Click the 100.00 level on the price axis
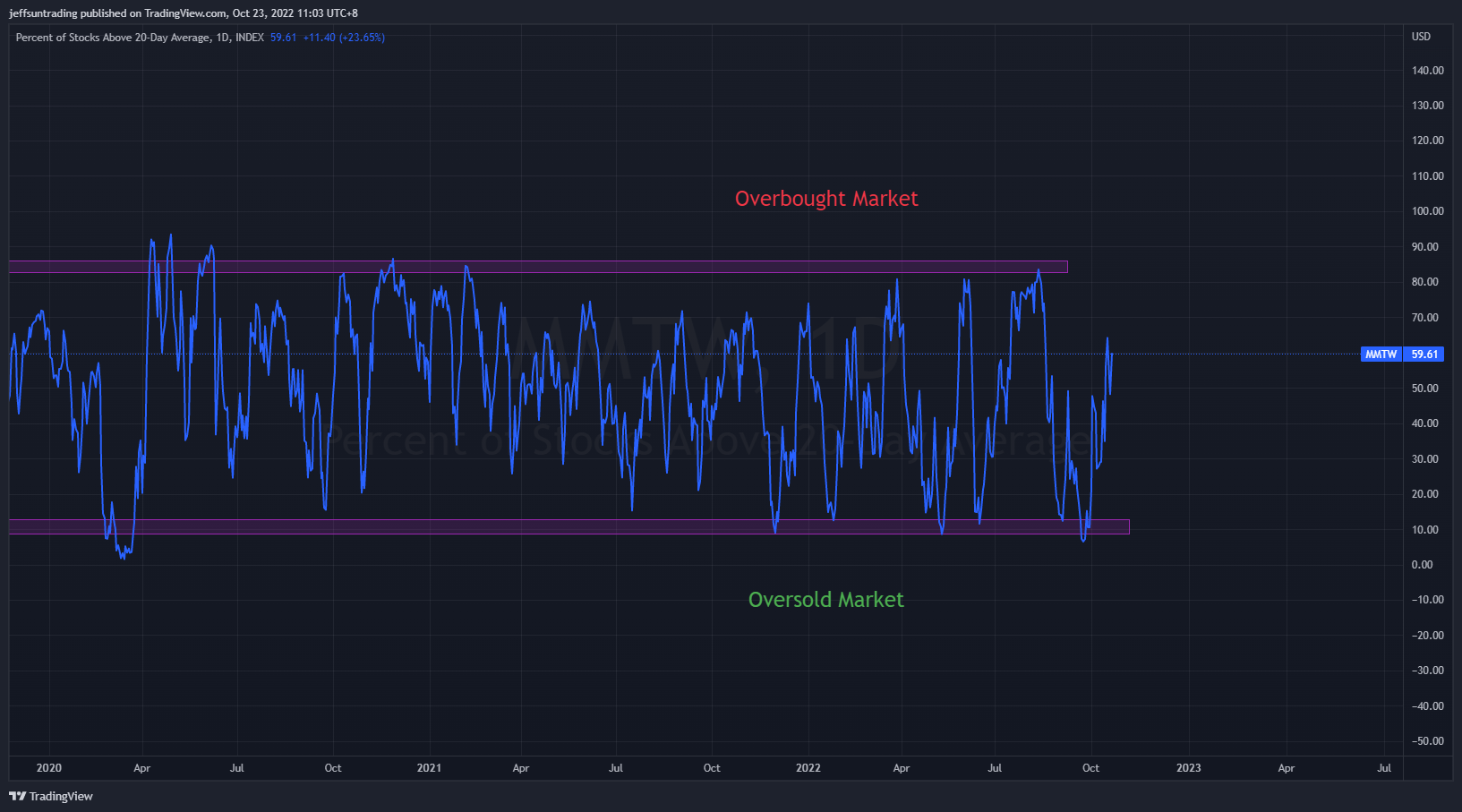Viewport: 1462px width, 812px height. (x=1427, y=211)
